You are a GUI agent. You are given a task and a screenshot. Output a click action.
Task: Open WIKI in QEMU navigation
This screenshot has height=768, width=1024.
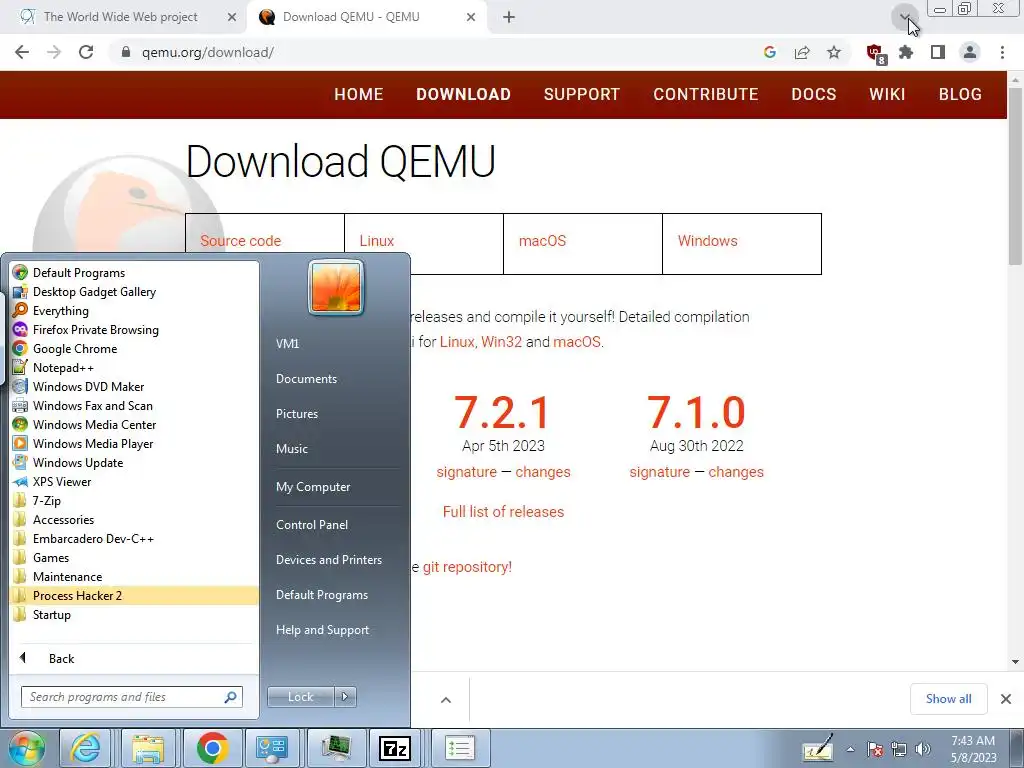887,94
